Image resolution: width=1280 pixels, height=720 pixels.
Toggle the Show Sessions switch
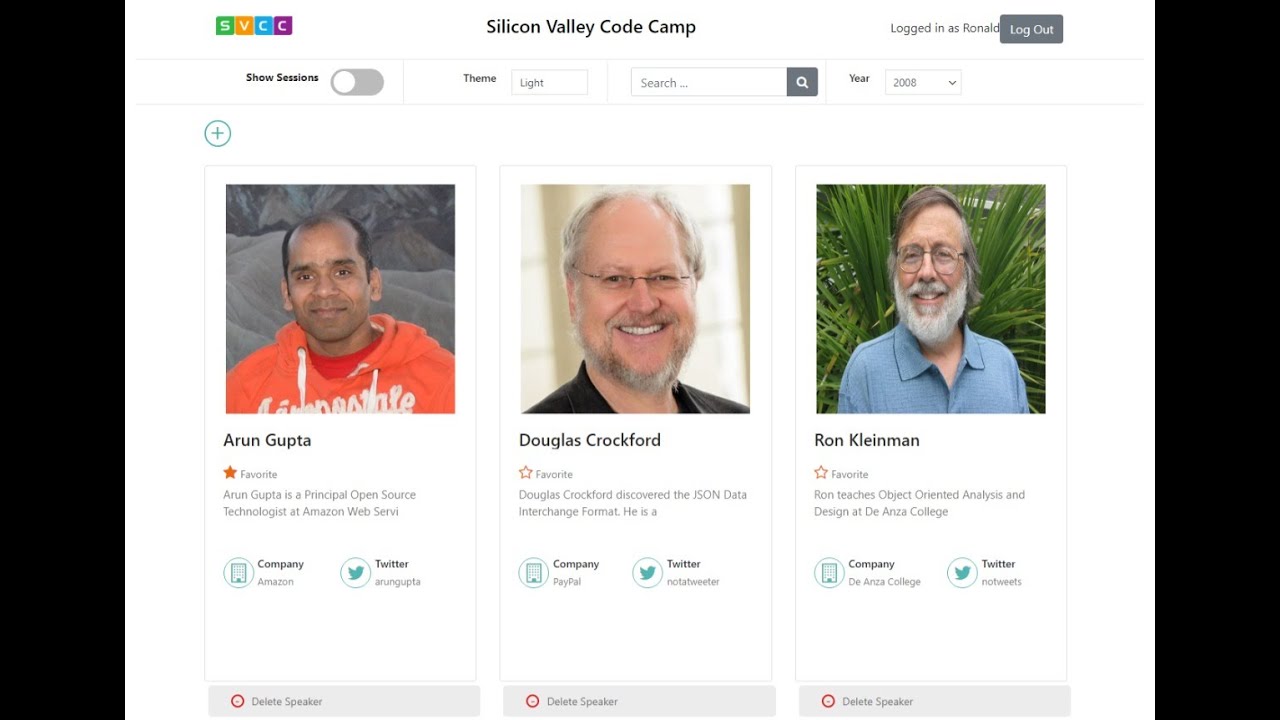(x=357, y=82)
